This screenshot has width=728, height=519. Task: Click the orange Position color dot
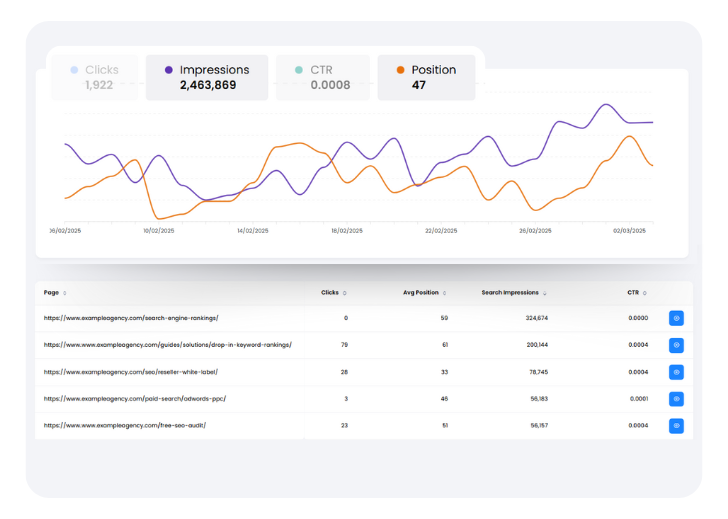[x=401, y=70]
